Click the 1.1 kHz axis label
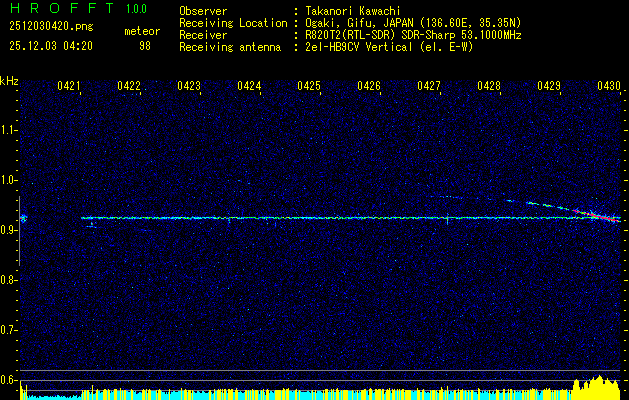This screenshot has width=629, height=400. (8, 130)
